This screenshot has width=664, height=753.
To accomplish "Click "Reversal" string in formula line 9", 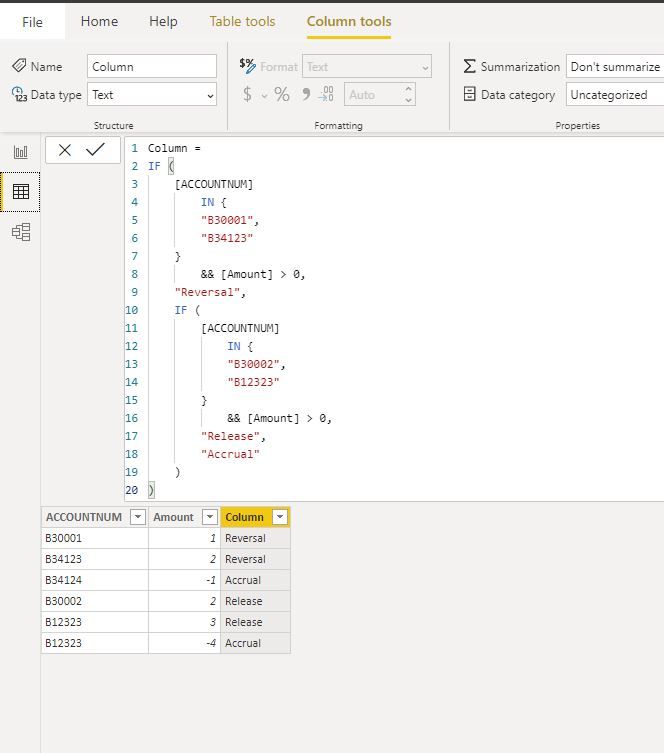I will [x=207, y=292].
